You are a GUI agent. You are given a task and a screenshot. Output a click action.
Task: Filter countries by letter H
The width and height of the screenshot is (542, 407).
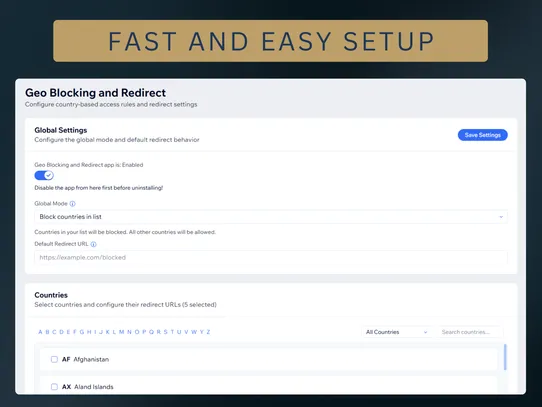pyautogui.click(x=89, y=332)
